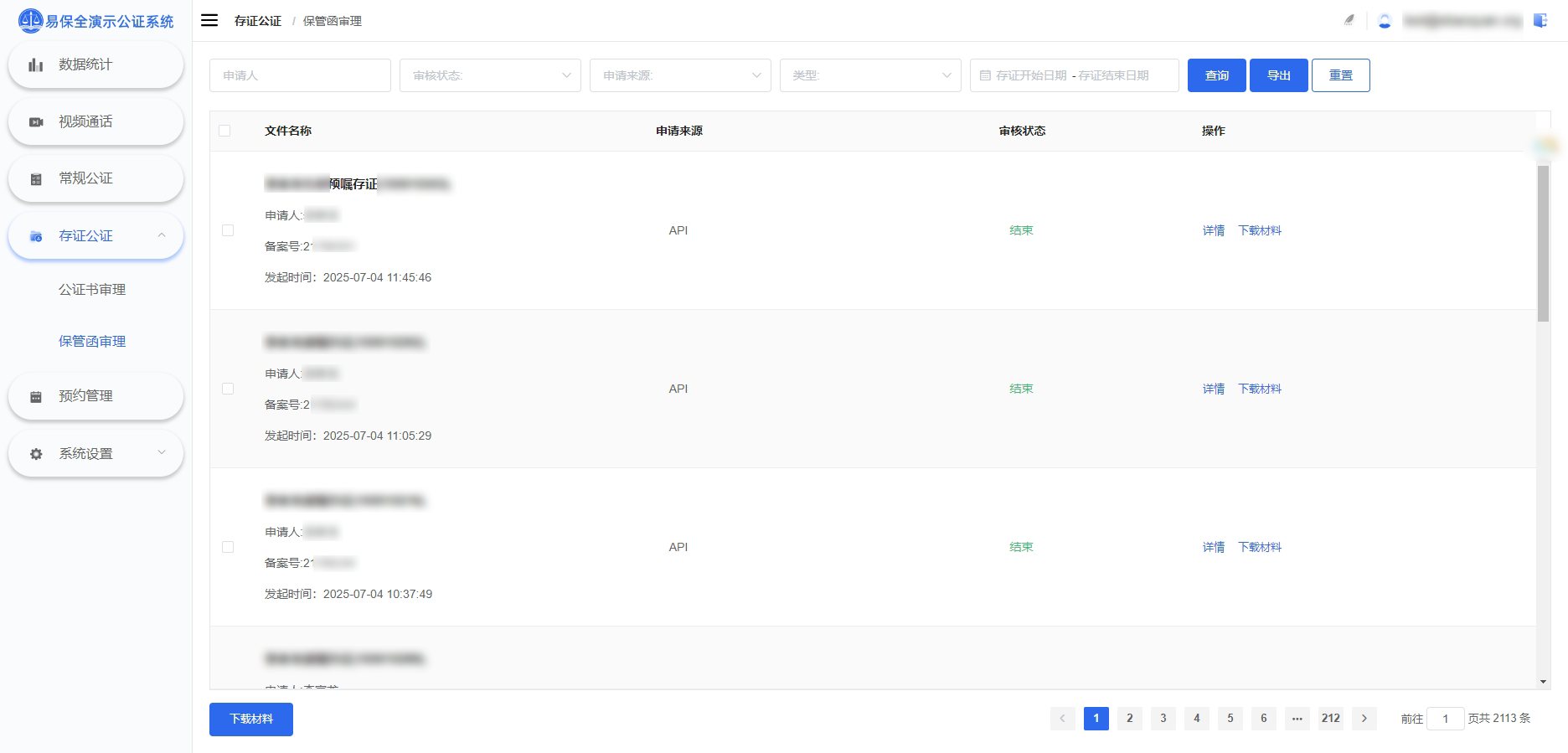Select 保管函审理 submenu item
The height and width of the screenshot is (753, 1568).
(x=92, y=342)
